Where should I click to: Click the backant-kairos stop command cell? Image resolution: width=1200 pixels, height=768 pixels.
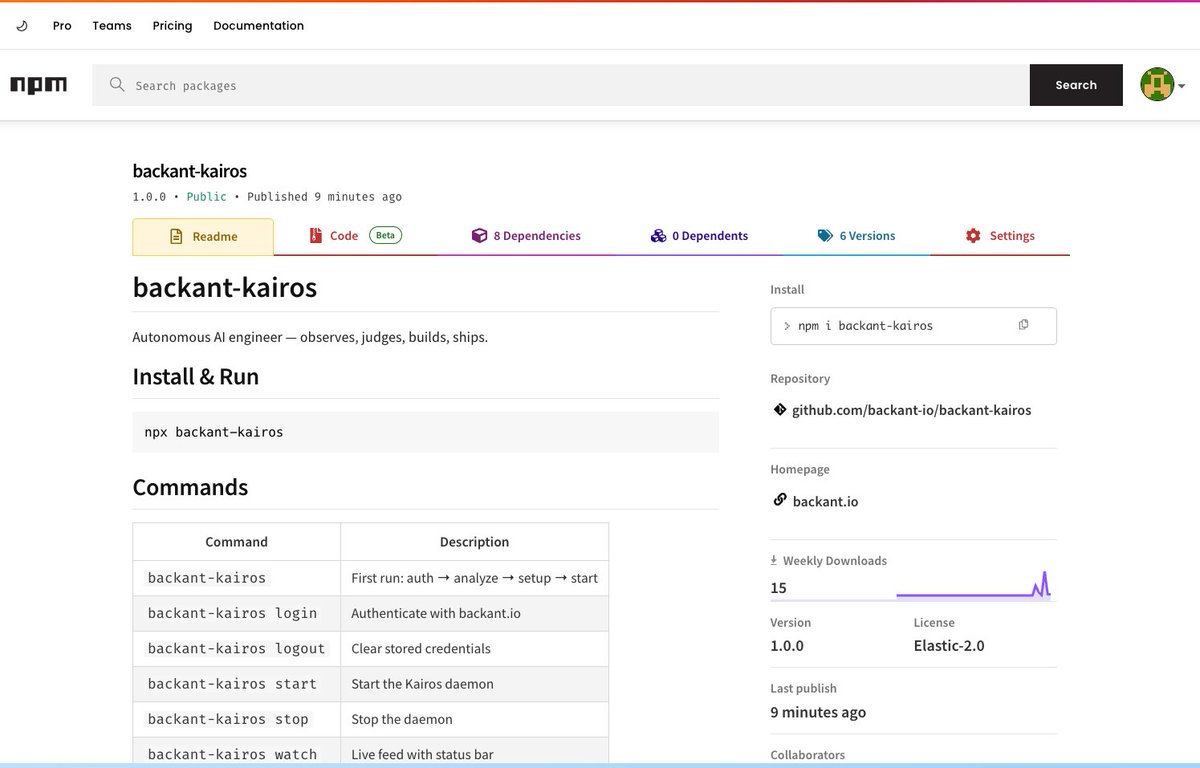click(x=236, y=719)
